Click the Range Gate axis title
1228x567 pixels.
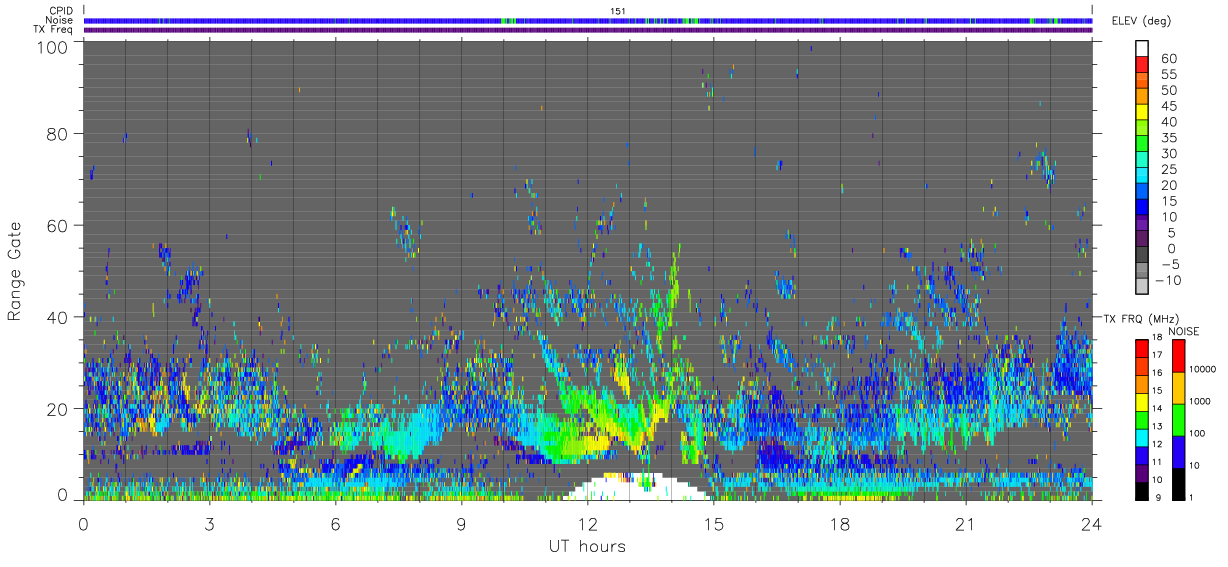click(16, 272)
